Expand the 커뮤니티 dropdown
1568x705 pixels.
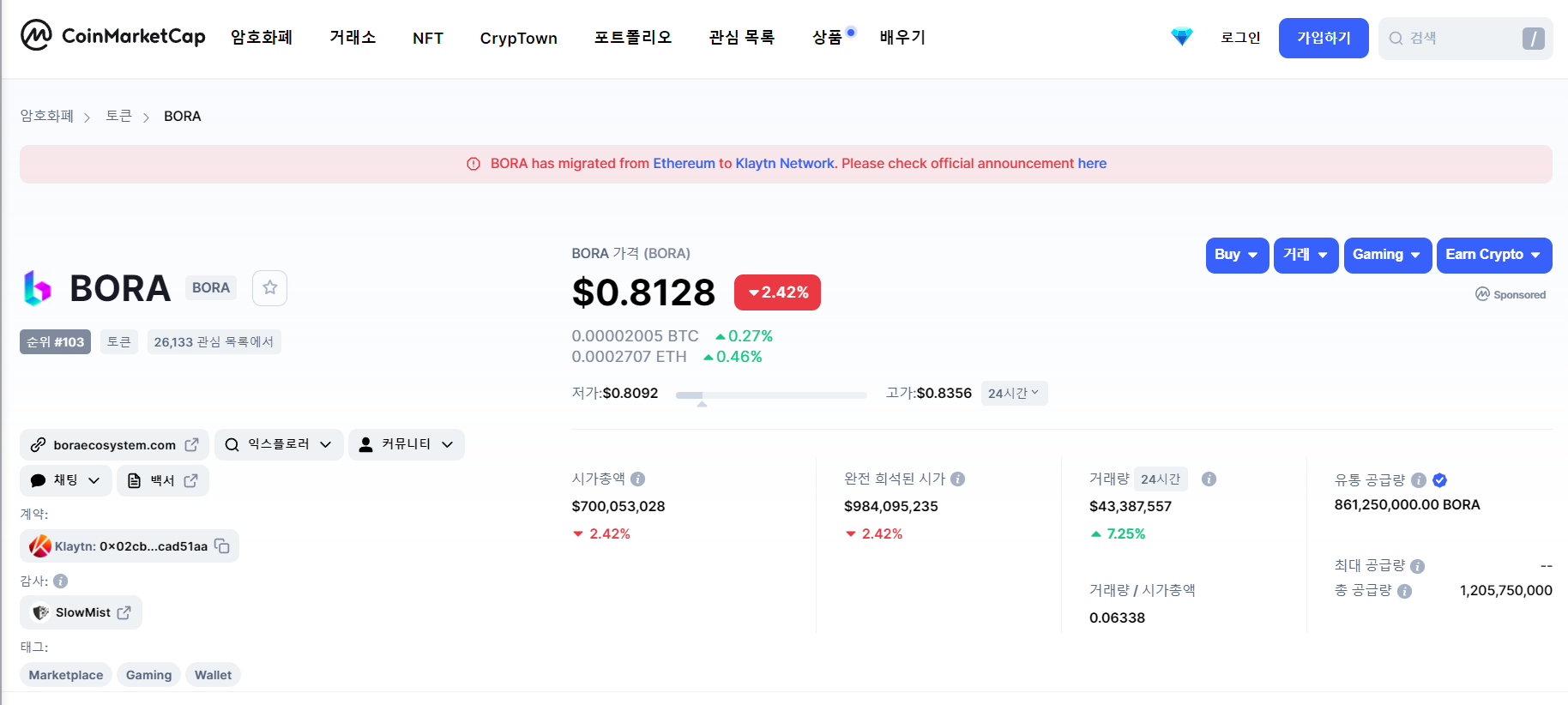tap(407, 444)
